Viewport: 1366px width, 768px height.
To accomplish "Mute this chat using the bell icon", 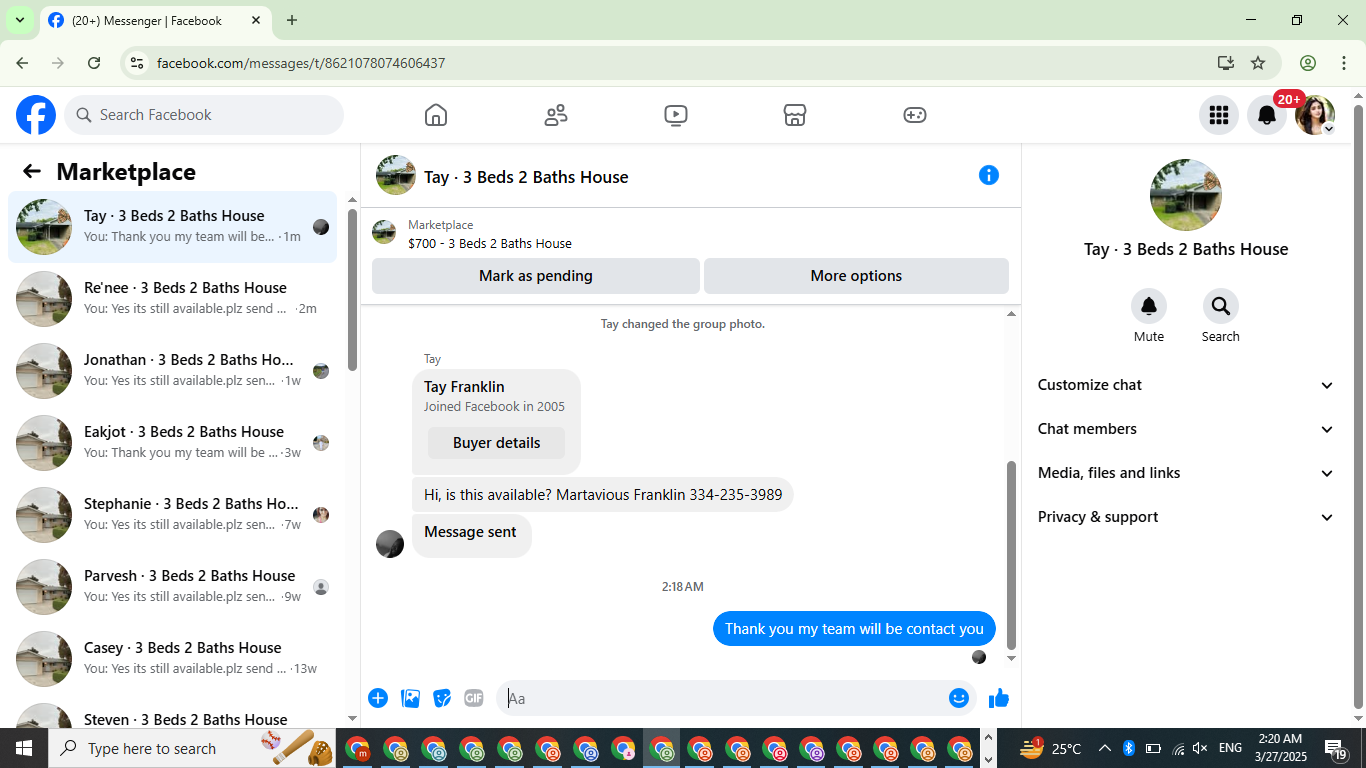I will click(x=1149, y=306).
